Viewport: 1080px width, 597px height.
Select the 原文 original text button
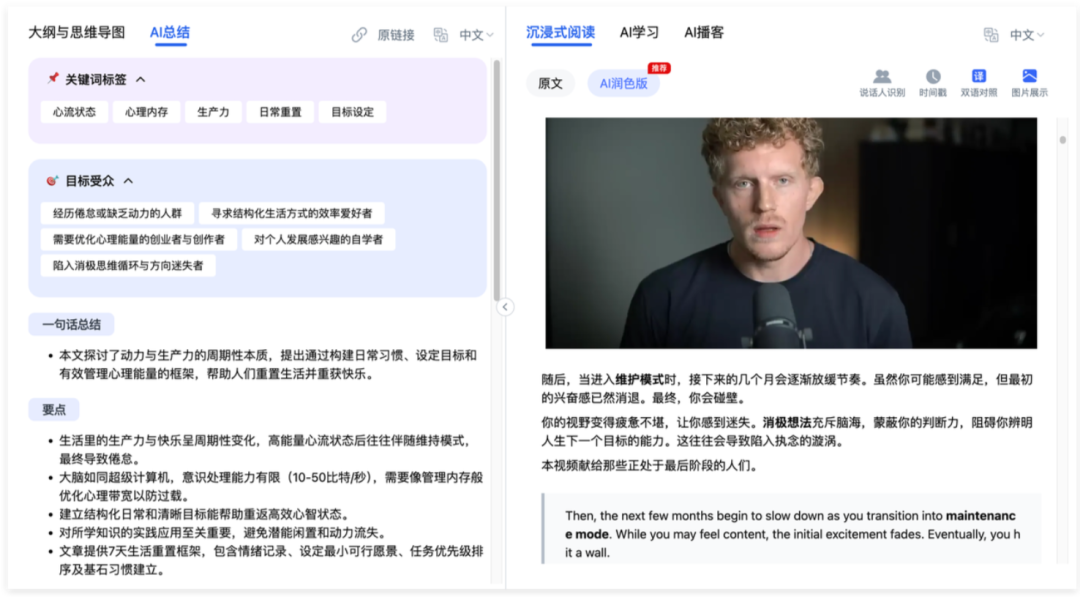(550, 83)
